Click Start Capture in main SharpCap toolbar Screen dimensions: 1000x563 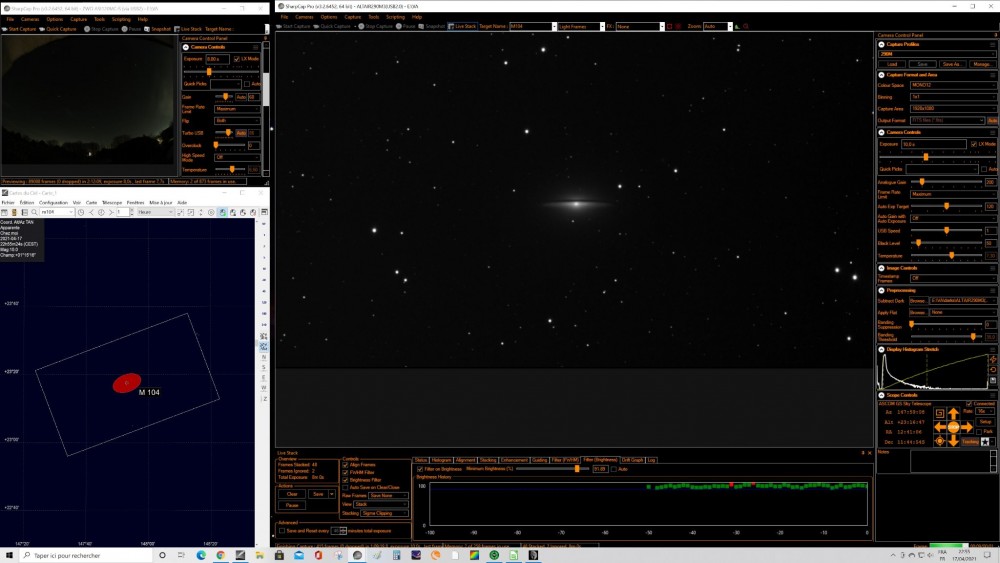[x=293, y=26]
